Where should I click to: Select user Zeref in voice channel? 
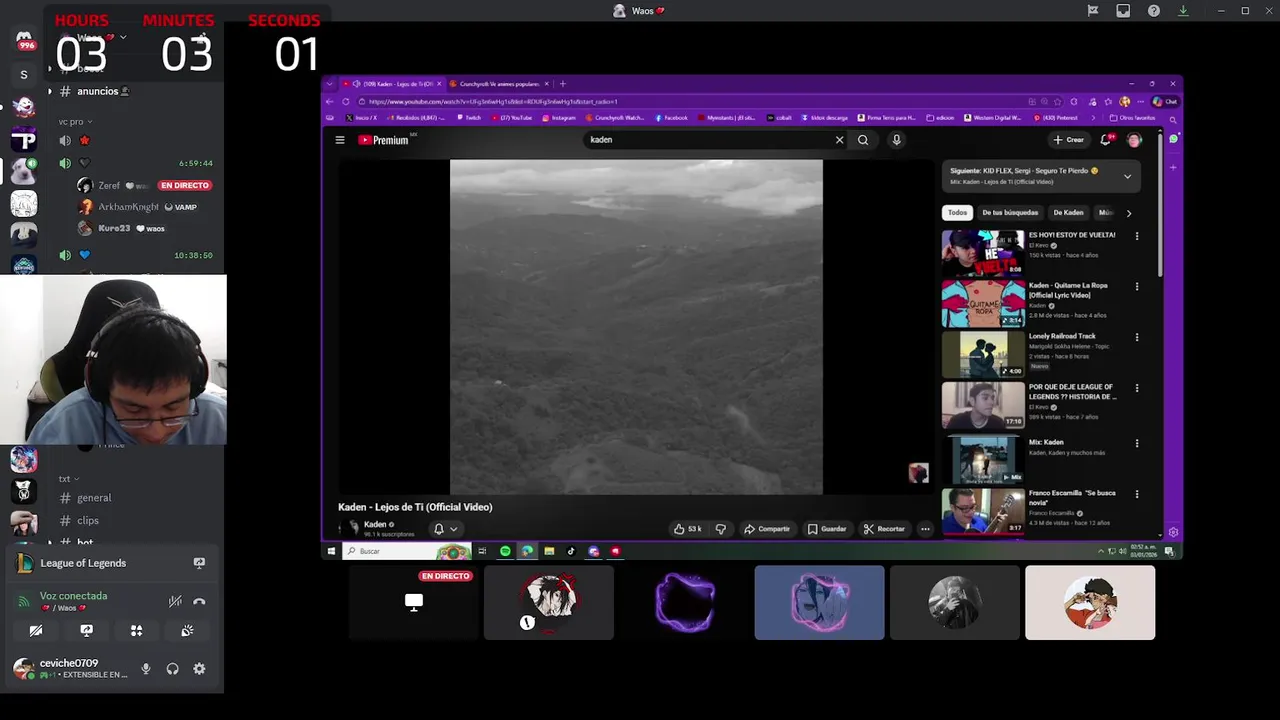pos(109,185)
